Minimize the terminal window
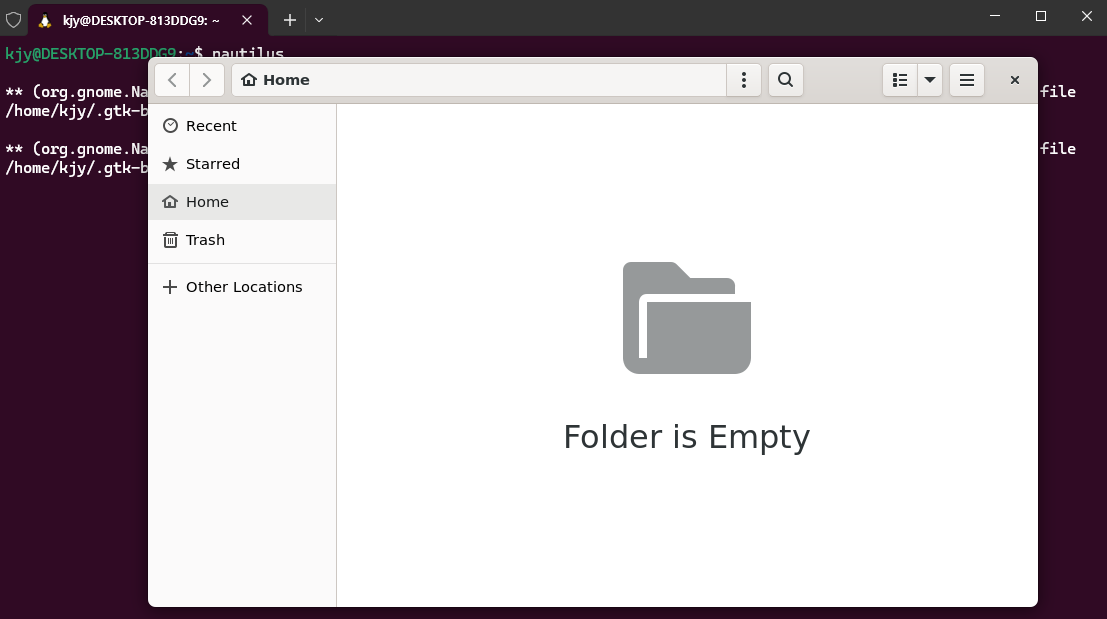Image resolution: width=1107 pixels, height=619 pixels. tap(995, 16)
